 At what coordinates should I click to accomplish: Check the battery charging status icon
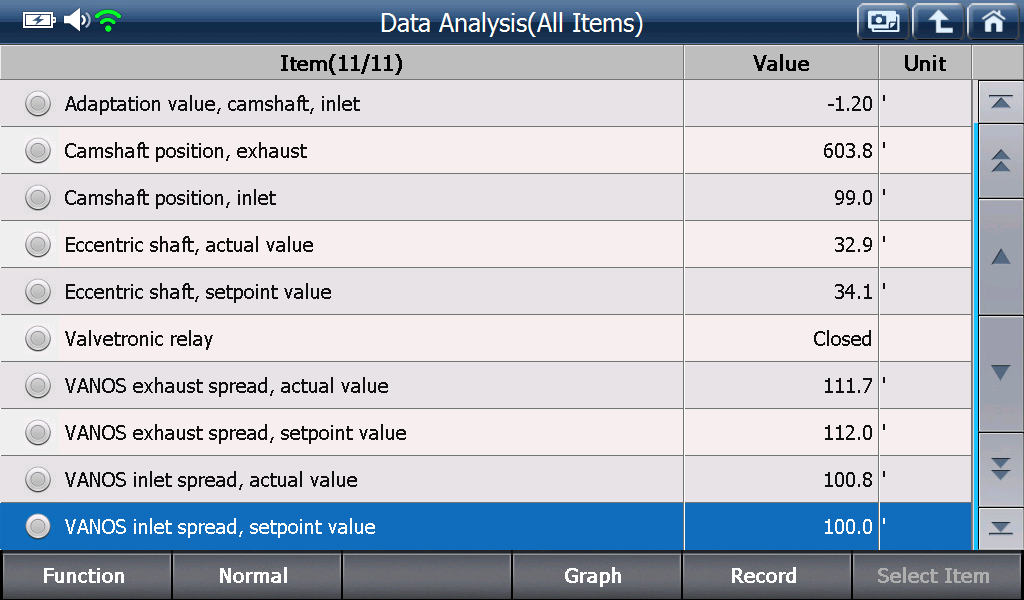[39, 20]
